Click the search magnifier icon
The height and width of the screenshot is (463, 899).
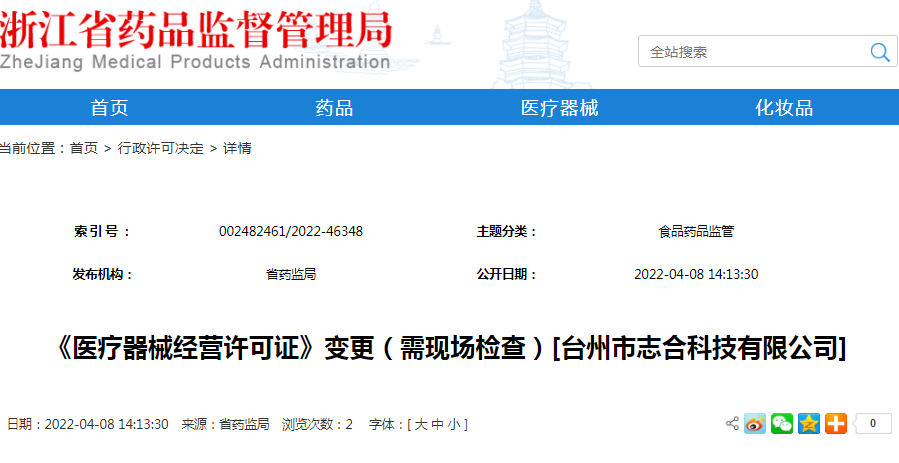point(880,52)
